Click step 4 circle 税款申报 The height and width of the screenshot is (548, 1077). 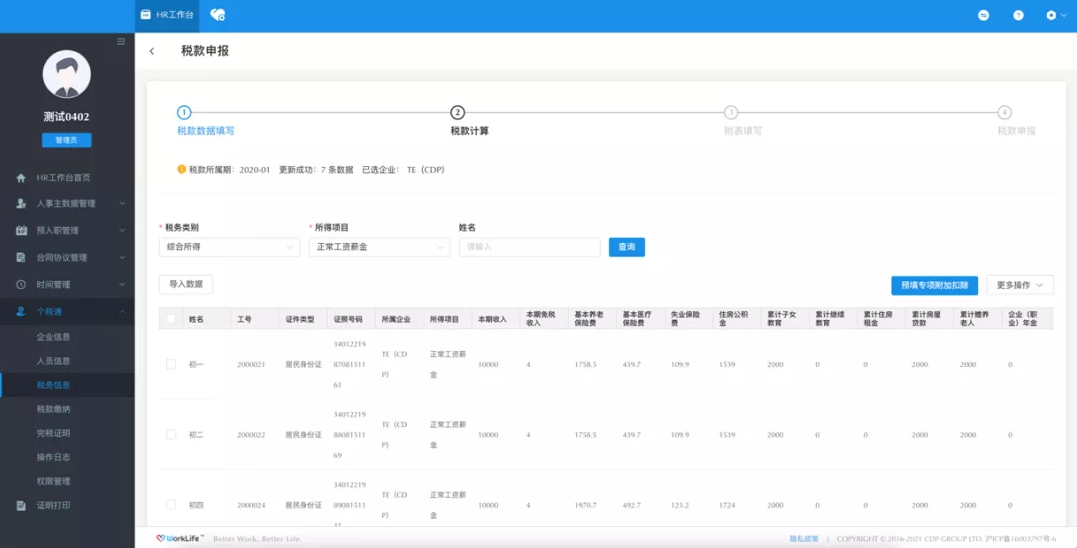pos(1004,113)
